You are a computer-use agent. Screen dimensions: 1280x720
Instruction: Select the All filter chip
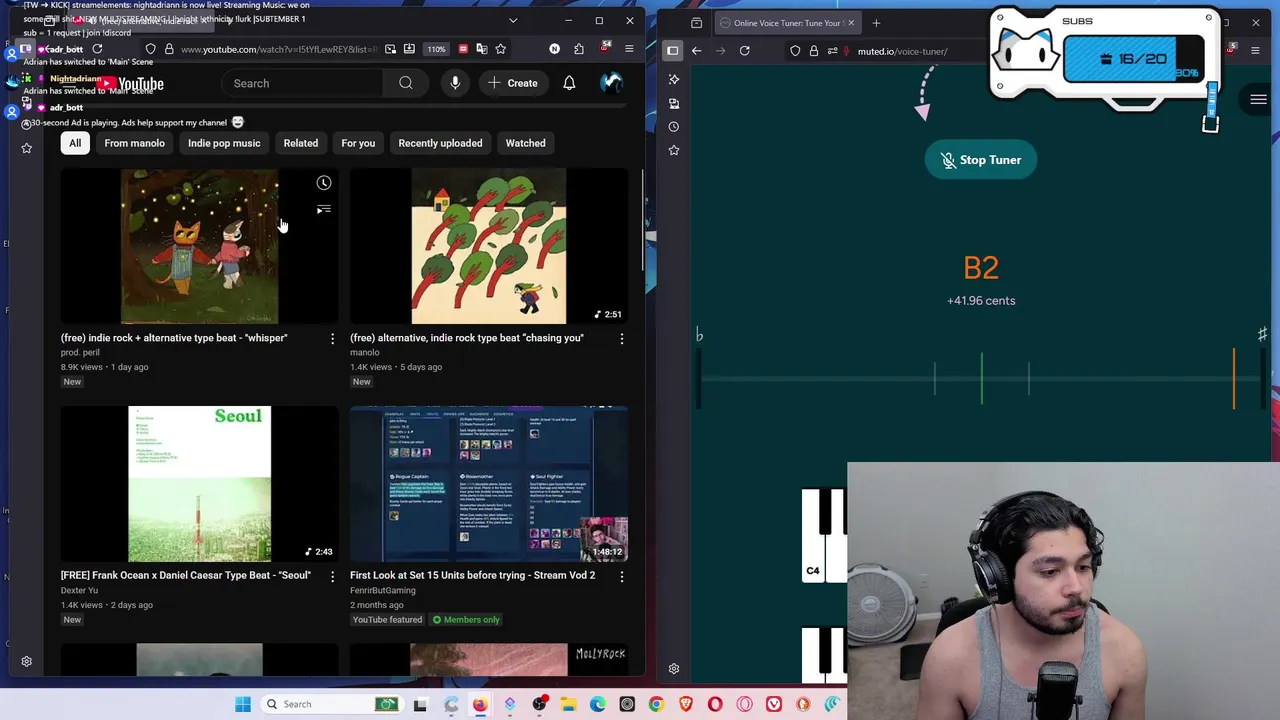click(75, 143)
